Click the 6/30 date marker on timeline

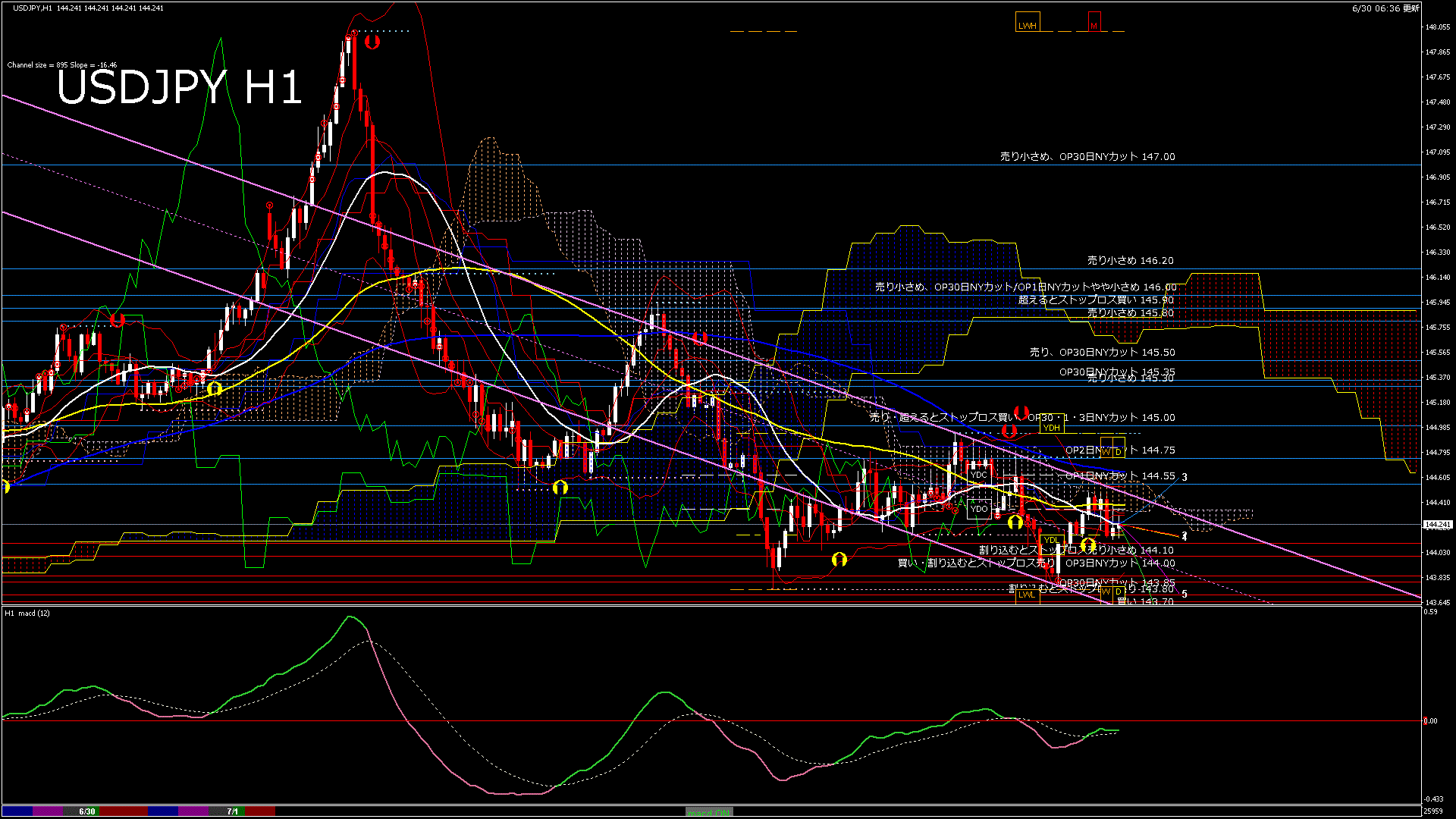coord(87,811)
